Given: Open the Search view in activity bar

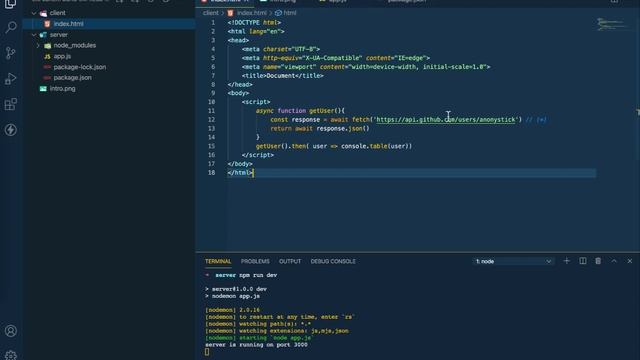Looking at the screenshot, I should coord(11,27).
